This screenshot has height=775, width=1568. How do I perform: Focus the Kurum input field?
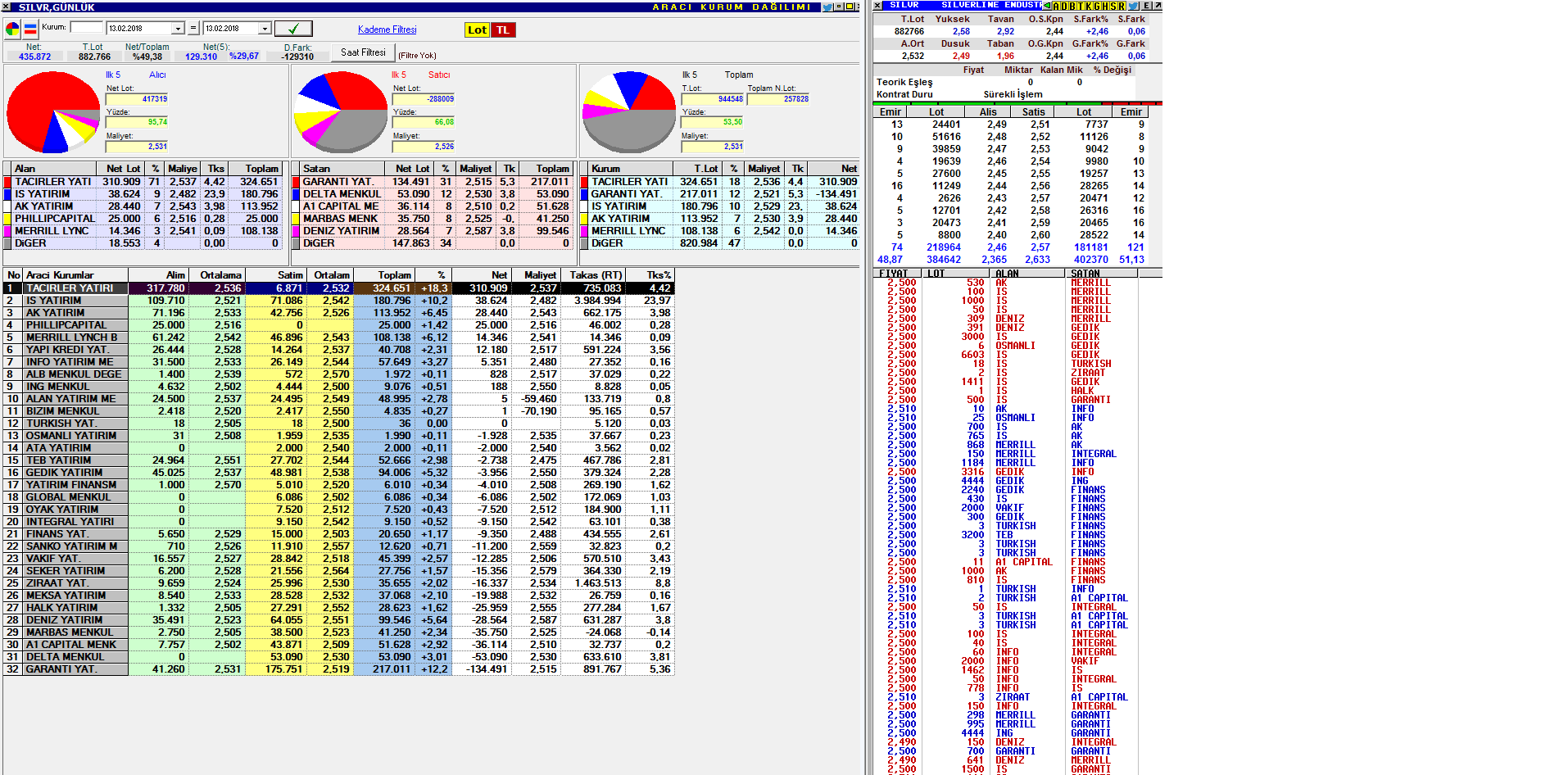point(86,27)
